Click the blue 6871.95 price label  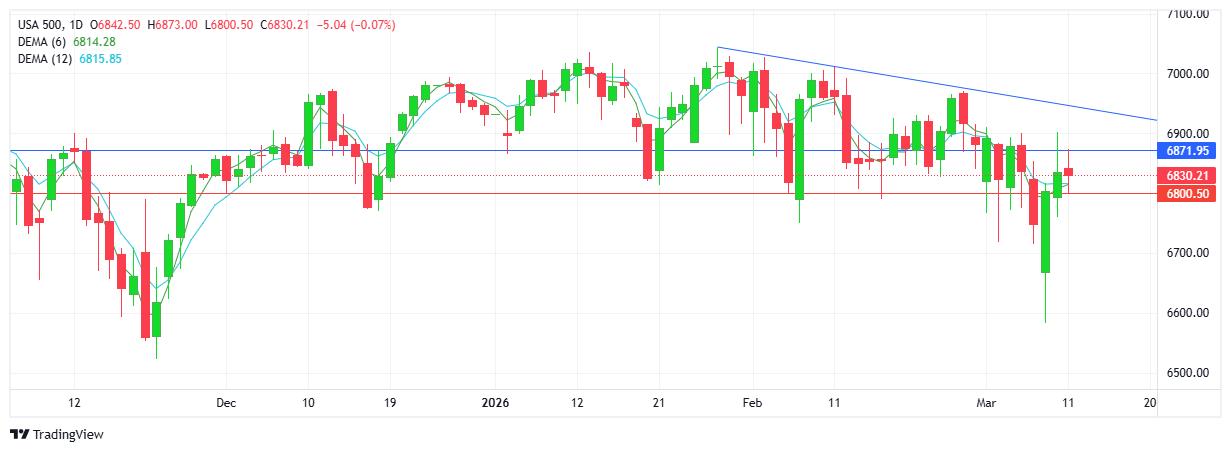(1188, 150)
